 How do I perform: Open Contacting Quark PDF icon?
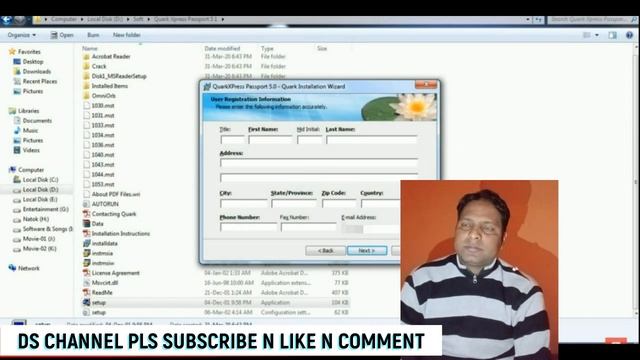(87, 213)
